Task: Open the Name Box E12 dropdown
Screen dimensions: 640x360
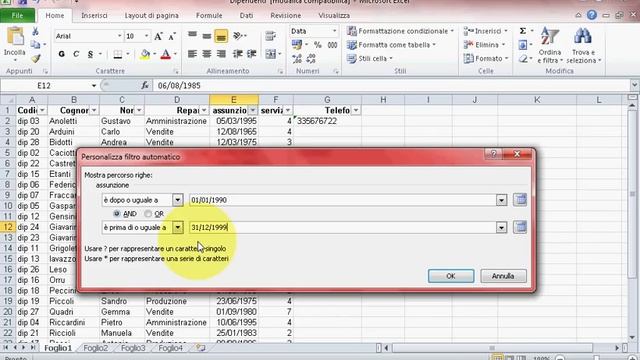Action: point(93,85)
